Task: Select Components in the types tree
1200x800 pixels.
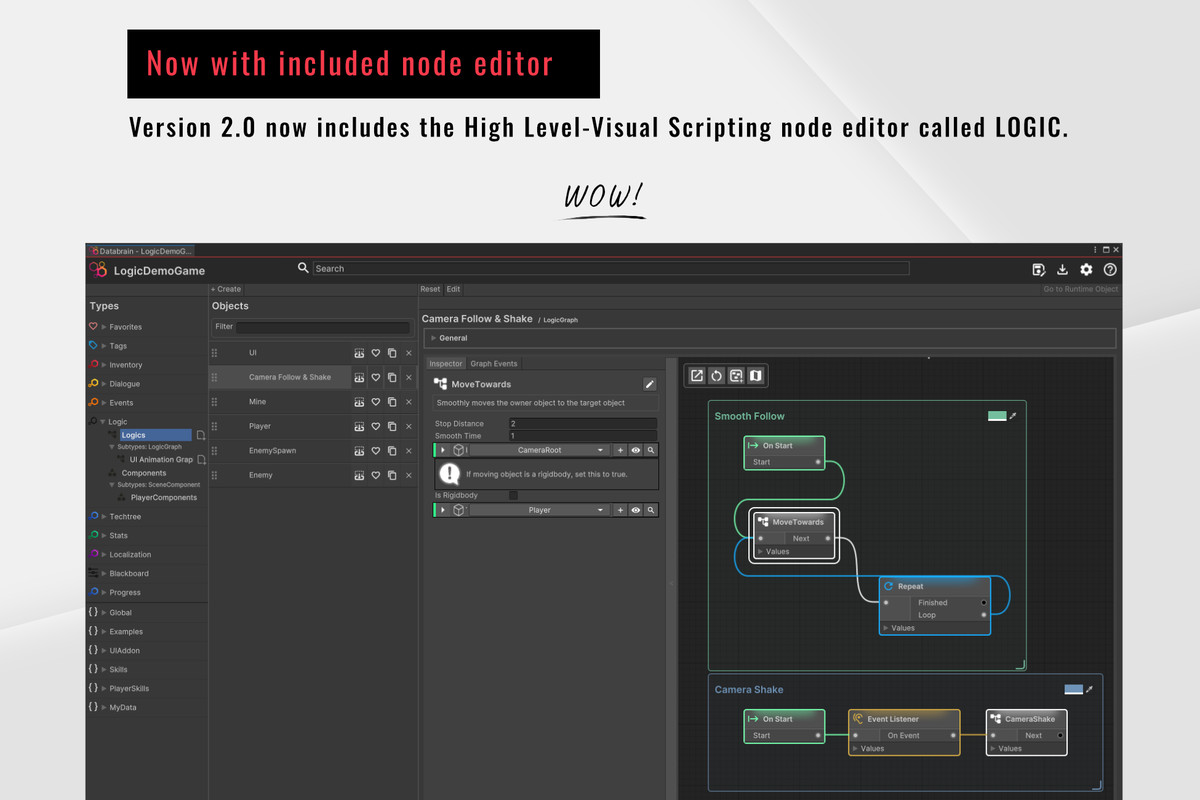Action: [x=144, y=473]
